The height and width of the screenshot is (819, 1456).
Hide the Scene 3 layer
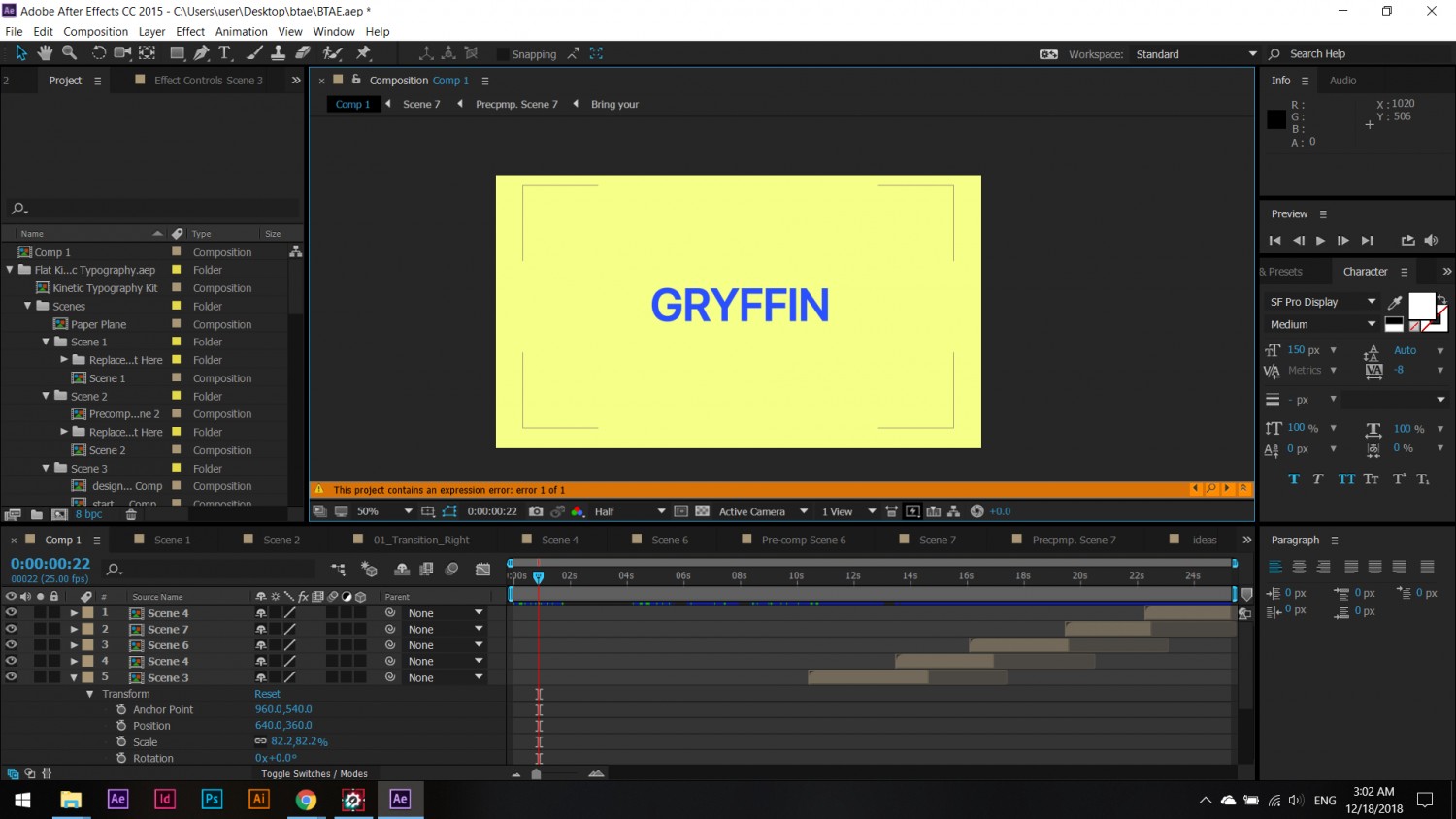click(x=11, y=677)
